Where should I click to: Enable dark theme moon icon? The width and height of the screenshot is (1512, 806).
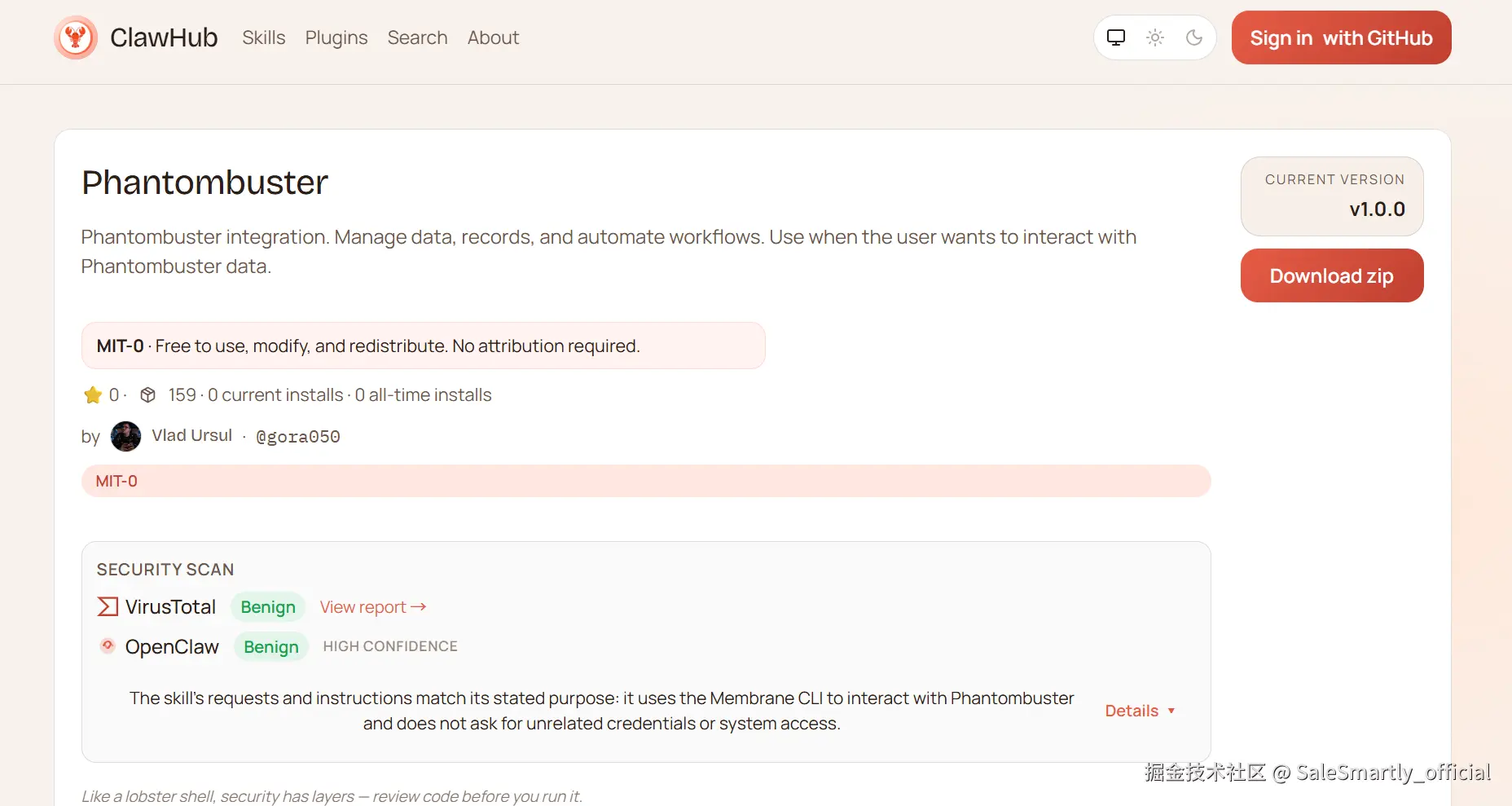[x=1194, y=37]
